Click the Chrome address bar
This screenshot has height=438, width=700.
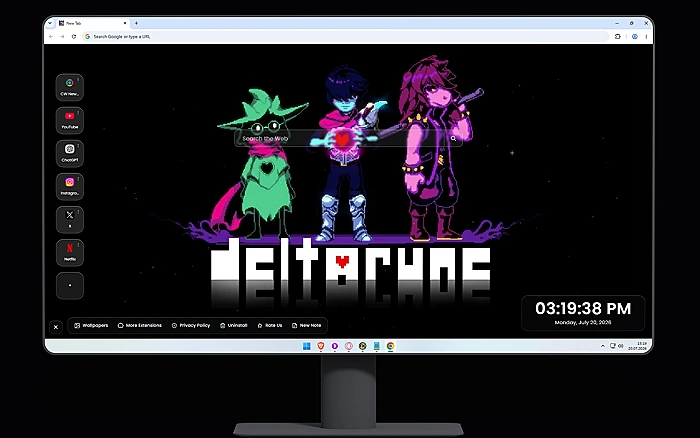[x=346, y=37]
